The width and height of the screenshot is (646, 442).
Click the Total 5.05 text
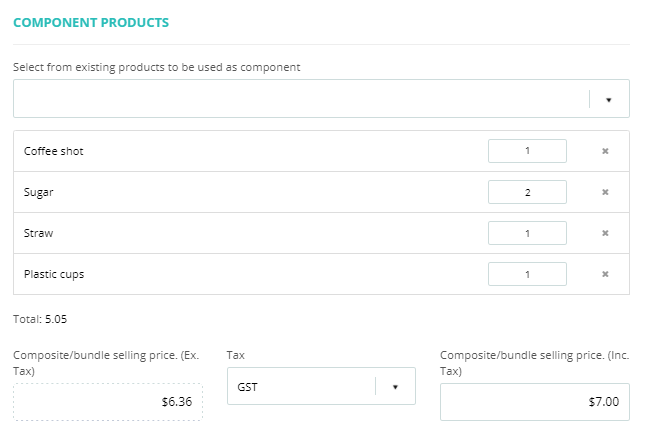pyautogui.click(x=41, y=321)
